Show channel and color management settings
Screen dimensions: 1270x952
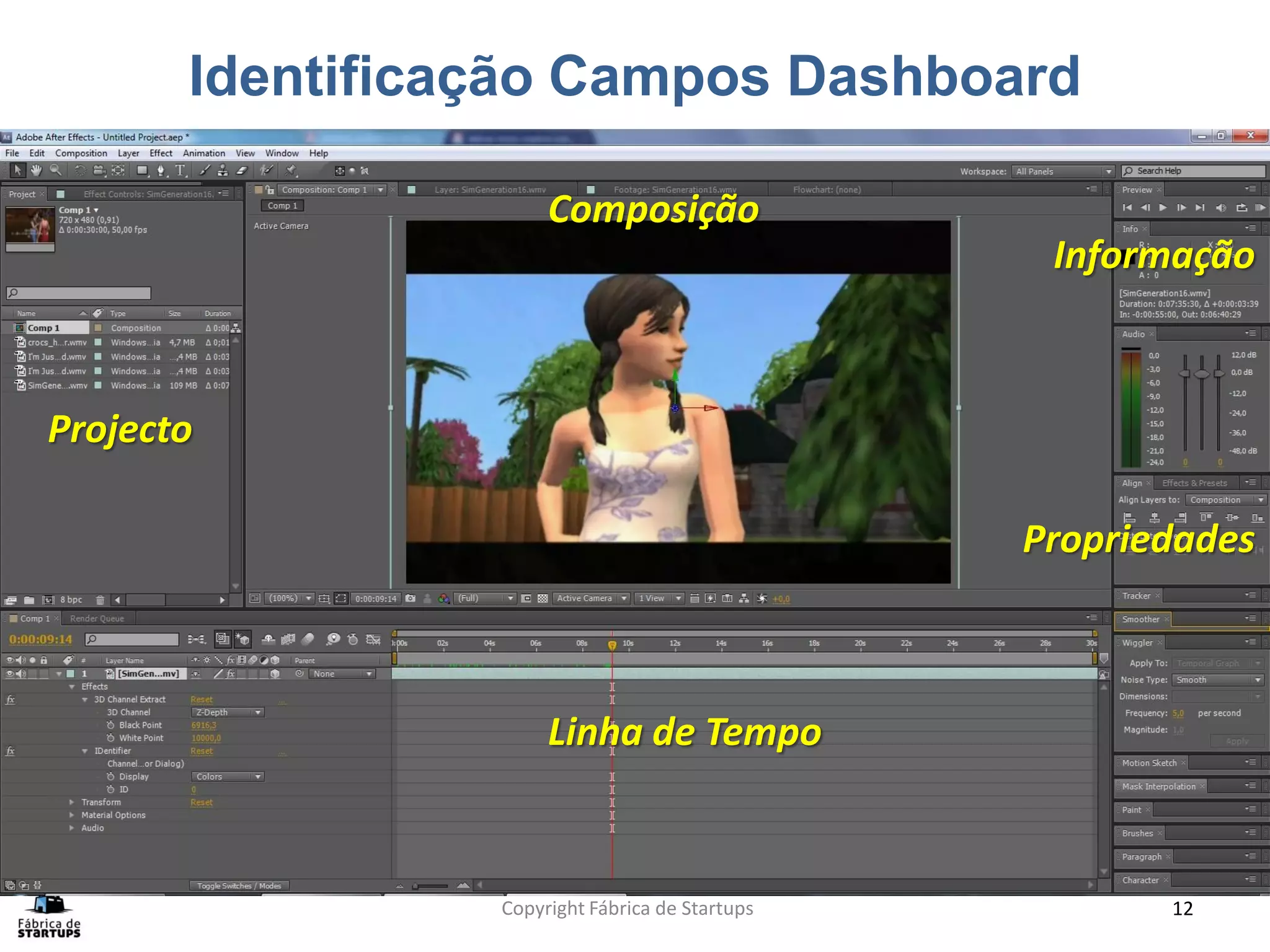444,598
